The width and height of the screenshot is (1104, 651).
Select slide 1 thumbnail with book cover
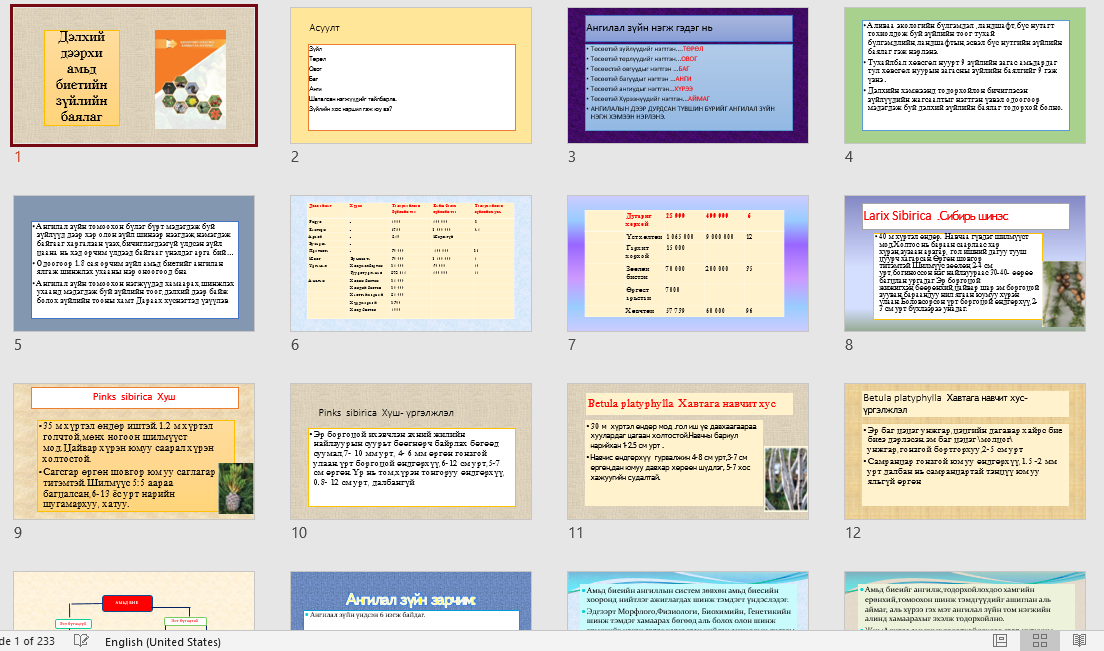[x=134, y=75]
